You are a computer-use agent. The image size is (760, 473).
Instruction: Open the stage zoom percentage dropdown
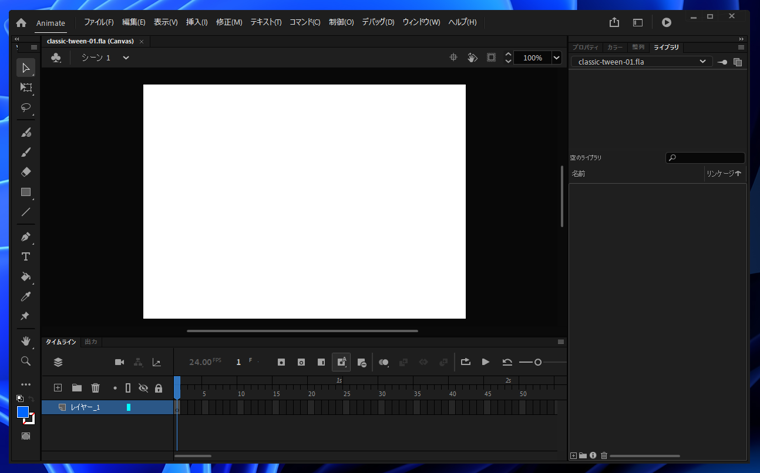click(x=557, y=58)
